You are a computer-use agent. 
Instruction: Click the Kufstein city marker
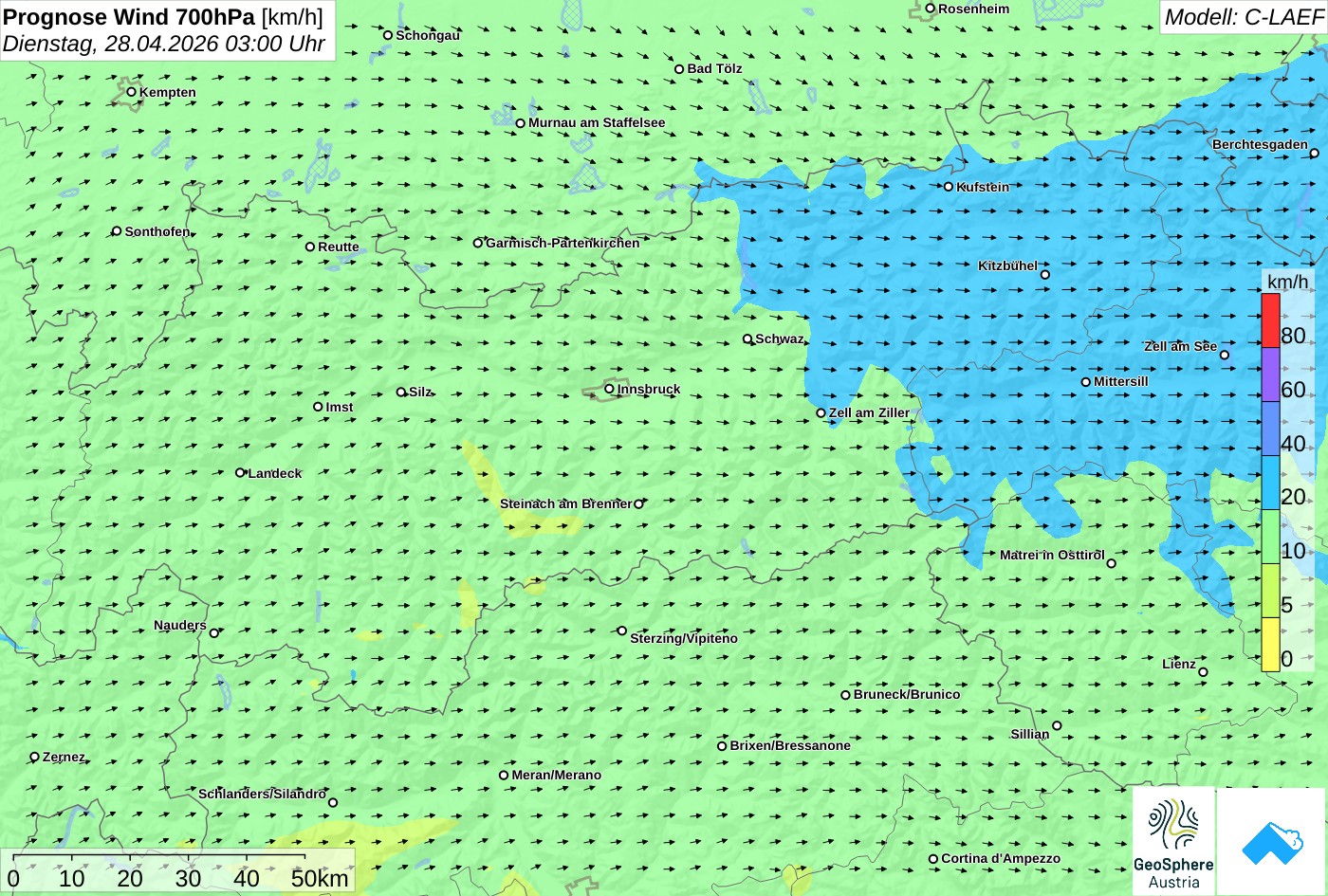pyautogui.click(x=948, y=187)
